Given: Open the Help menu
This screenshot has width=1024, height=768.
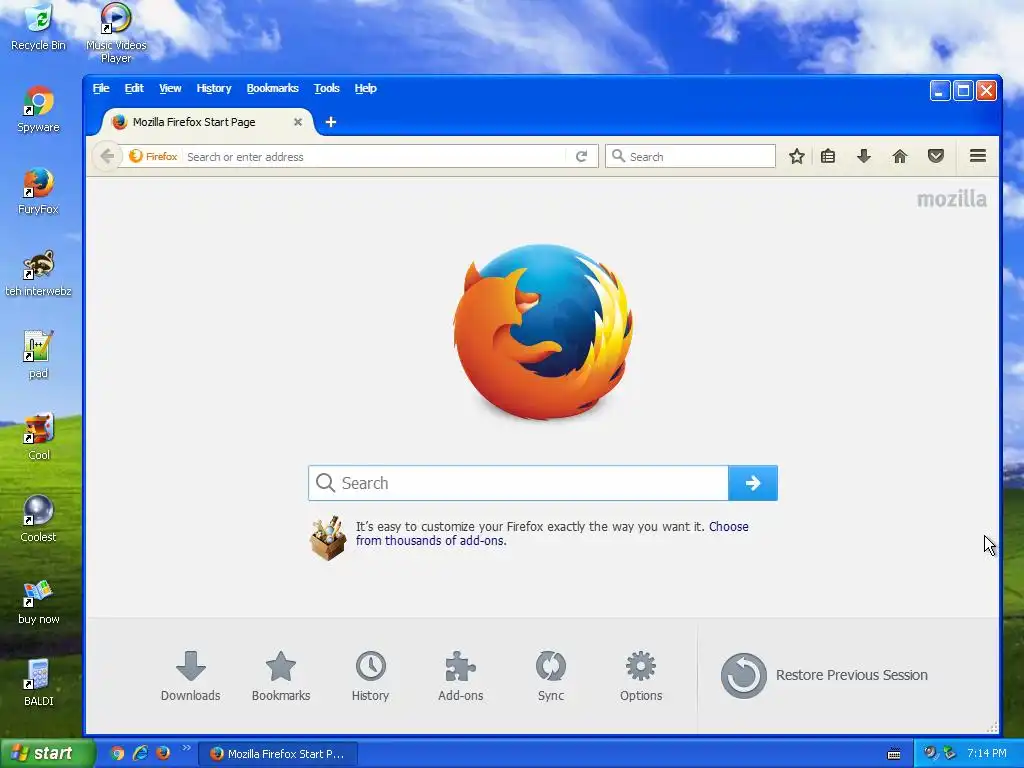Looking at the screenshot, I should coord(366,88).
